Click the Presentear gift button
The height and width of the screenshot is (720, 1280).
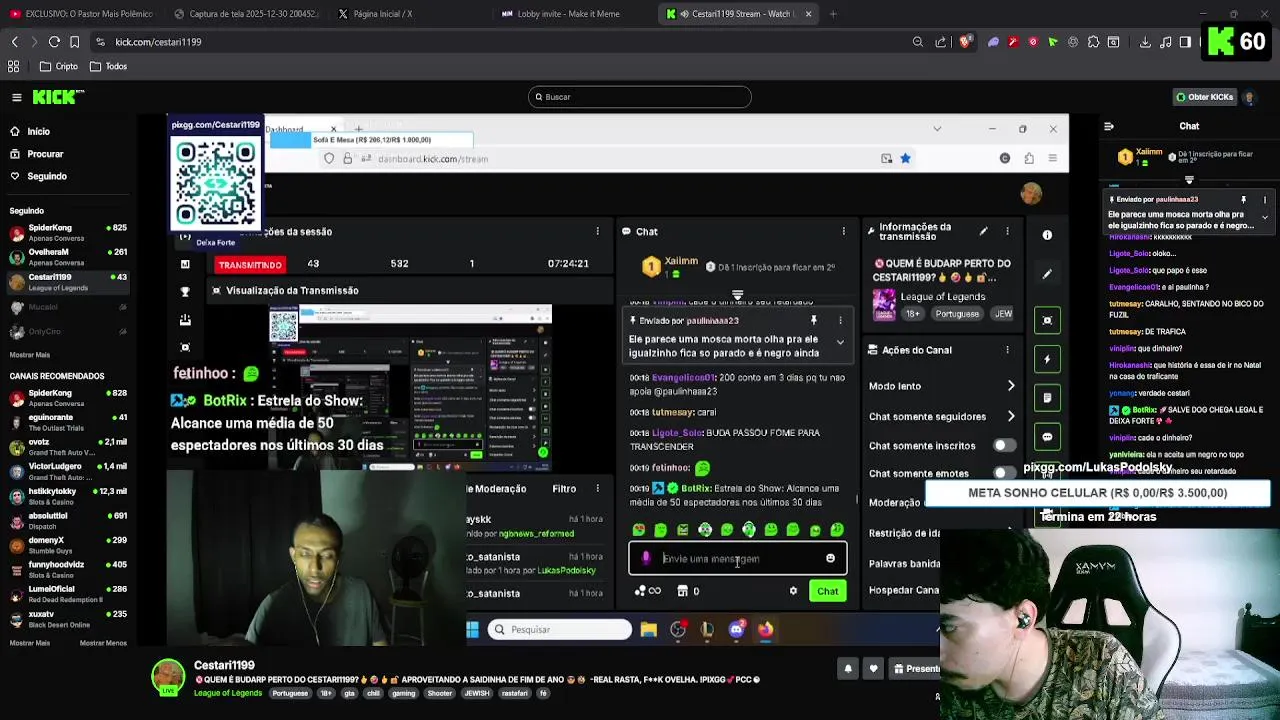point(917,669)
